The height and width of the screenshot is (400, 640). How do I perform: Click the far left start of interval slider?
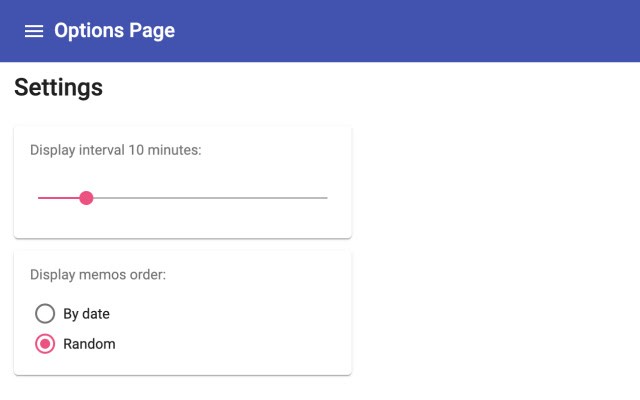pos(39,198)
